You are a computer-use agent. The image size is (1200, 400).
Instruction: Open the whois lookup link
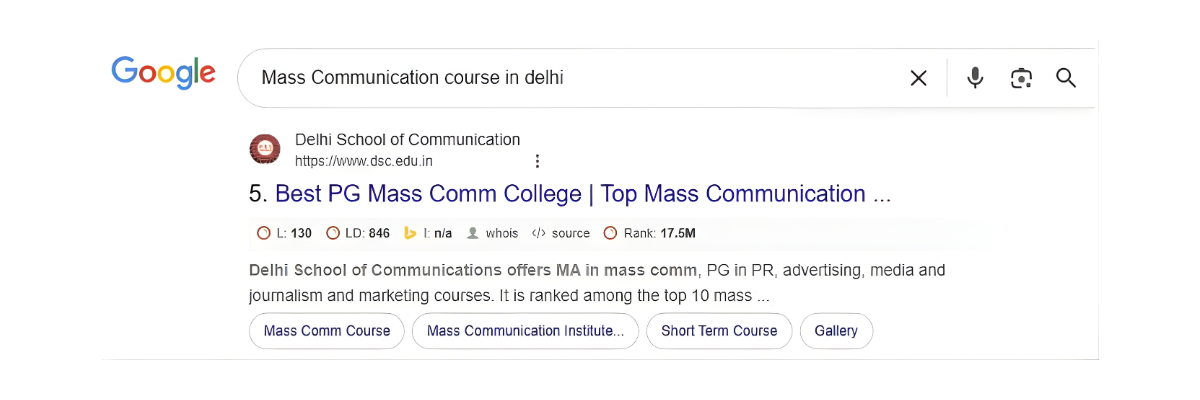tap(493, 233)
